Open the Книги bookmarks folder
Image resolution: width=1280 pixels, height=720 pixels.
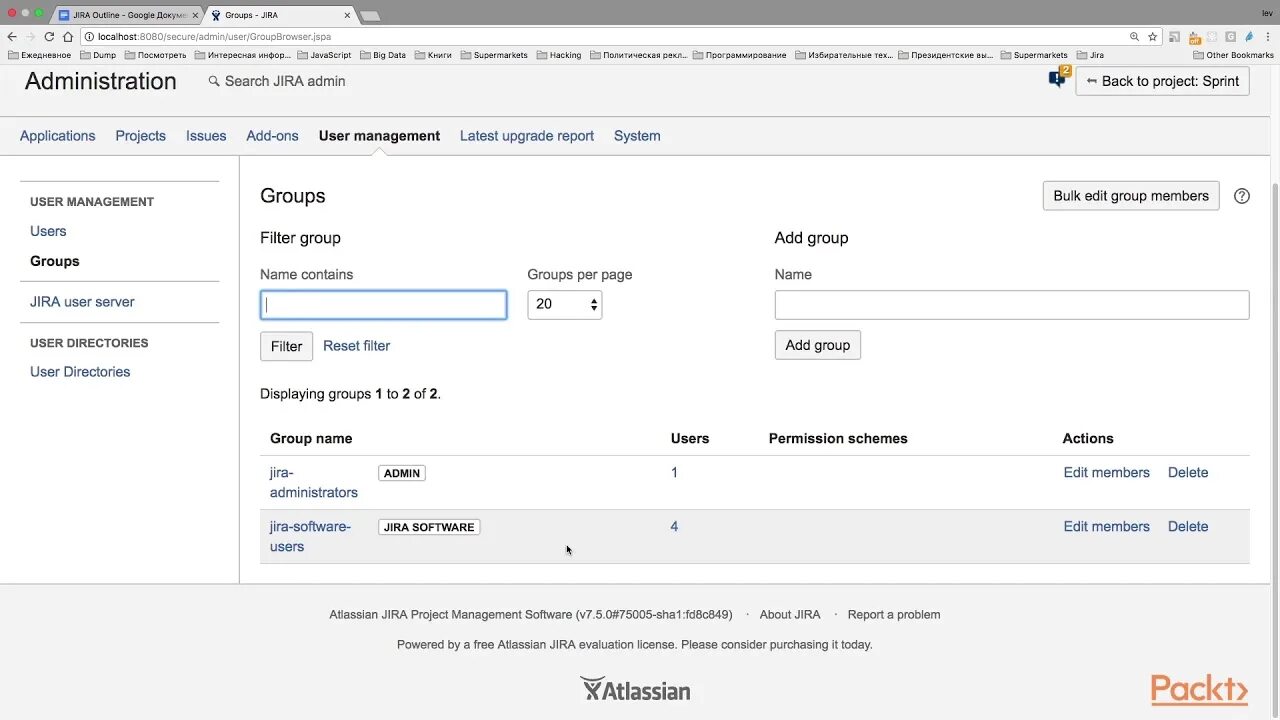point(433,55)
